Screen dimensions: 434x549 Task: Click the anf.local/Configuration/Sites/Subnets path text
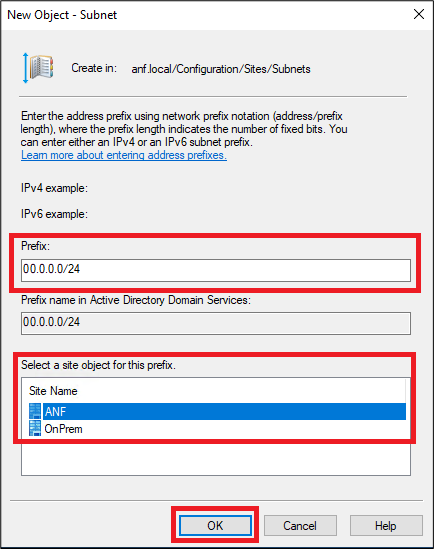tap(221, 69)
